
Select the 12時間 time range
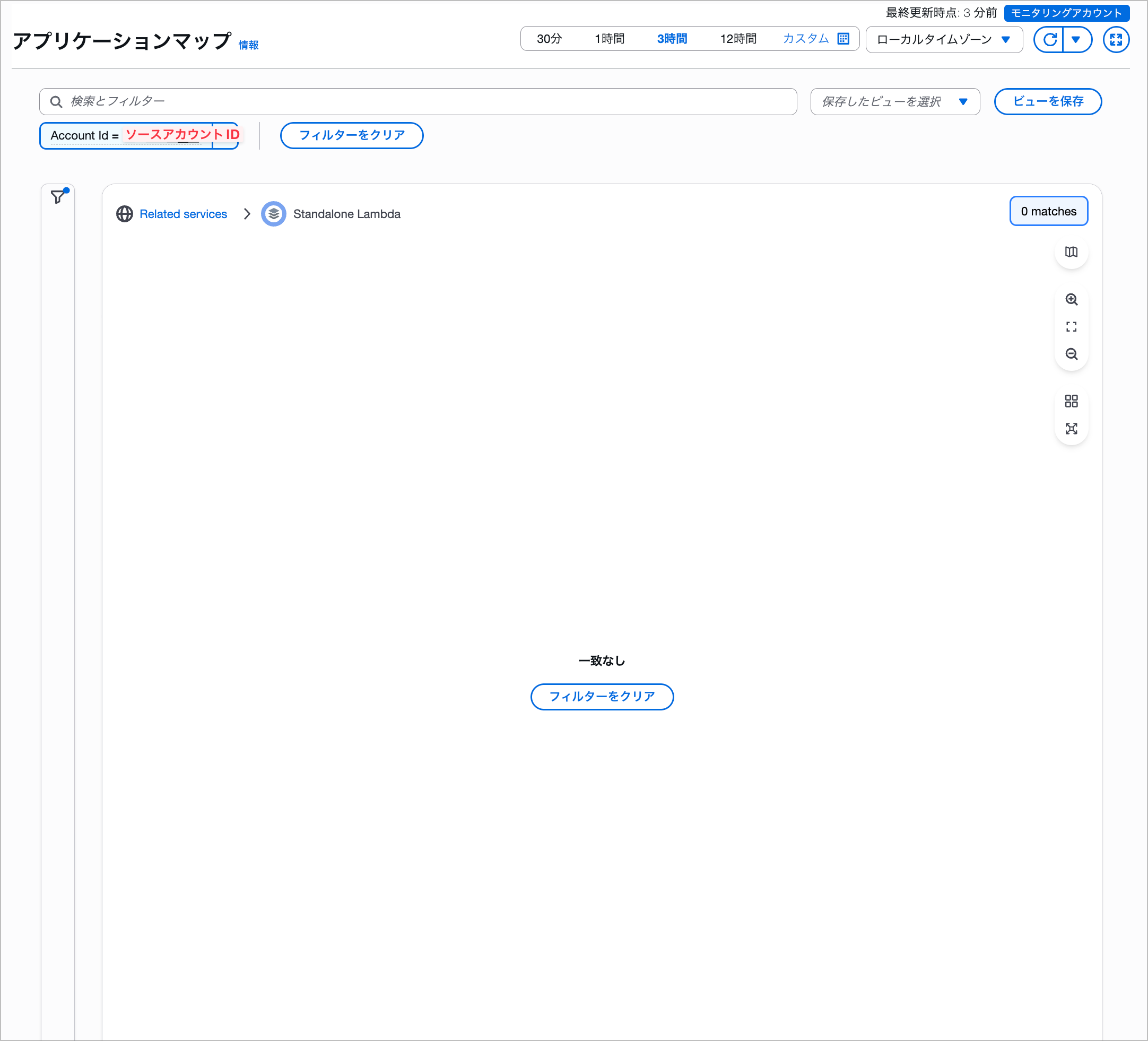tap(738, 39)
